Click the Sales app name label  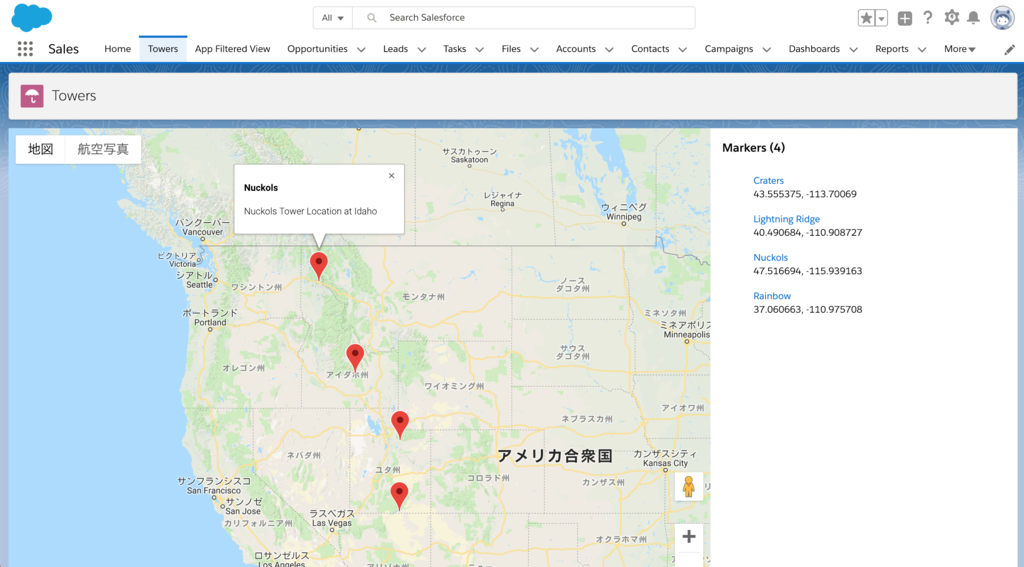pyautogui.click(x=63, y=49)
